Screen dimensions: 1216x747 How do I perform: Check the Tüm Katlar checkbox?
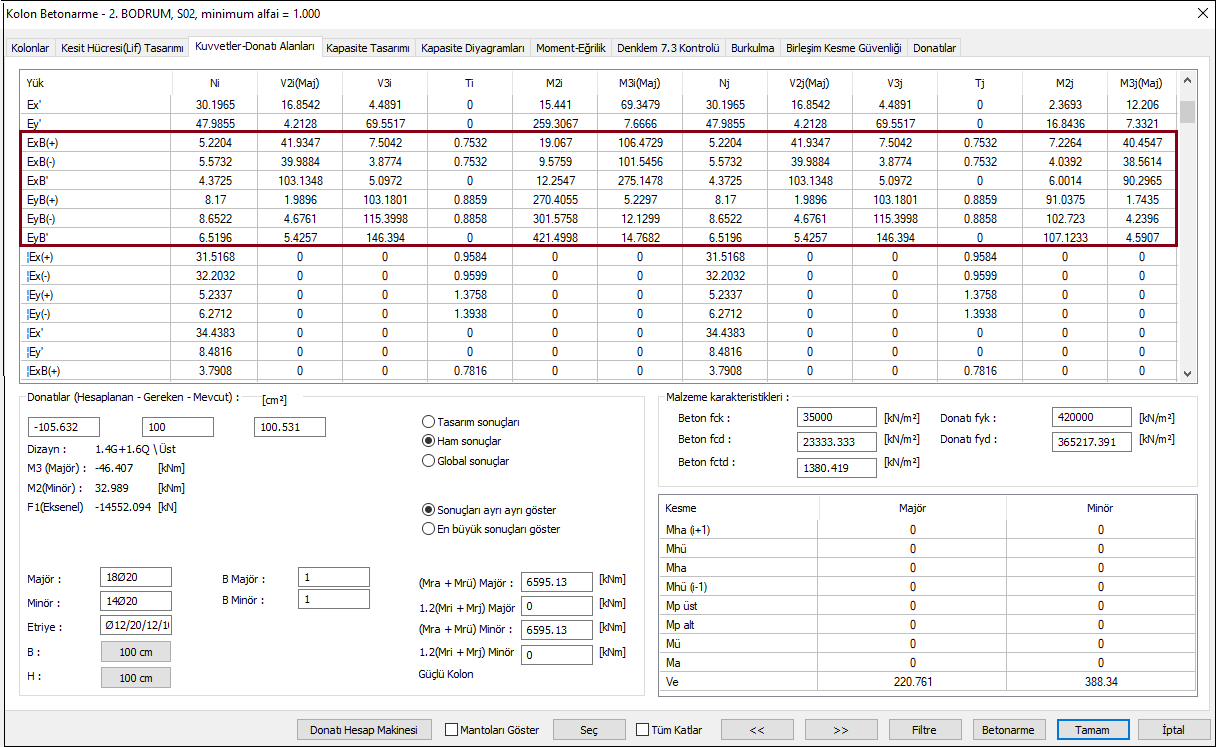tap(643, 730)
